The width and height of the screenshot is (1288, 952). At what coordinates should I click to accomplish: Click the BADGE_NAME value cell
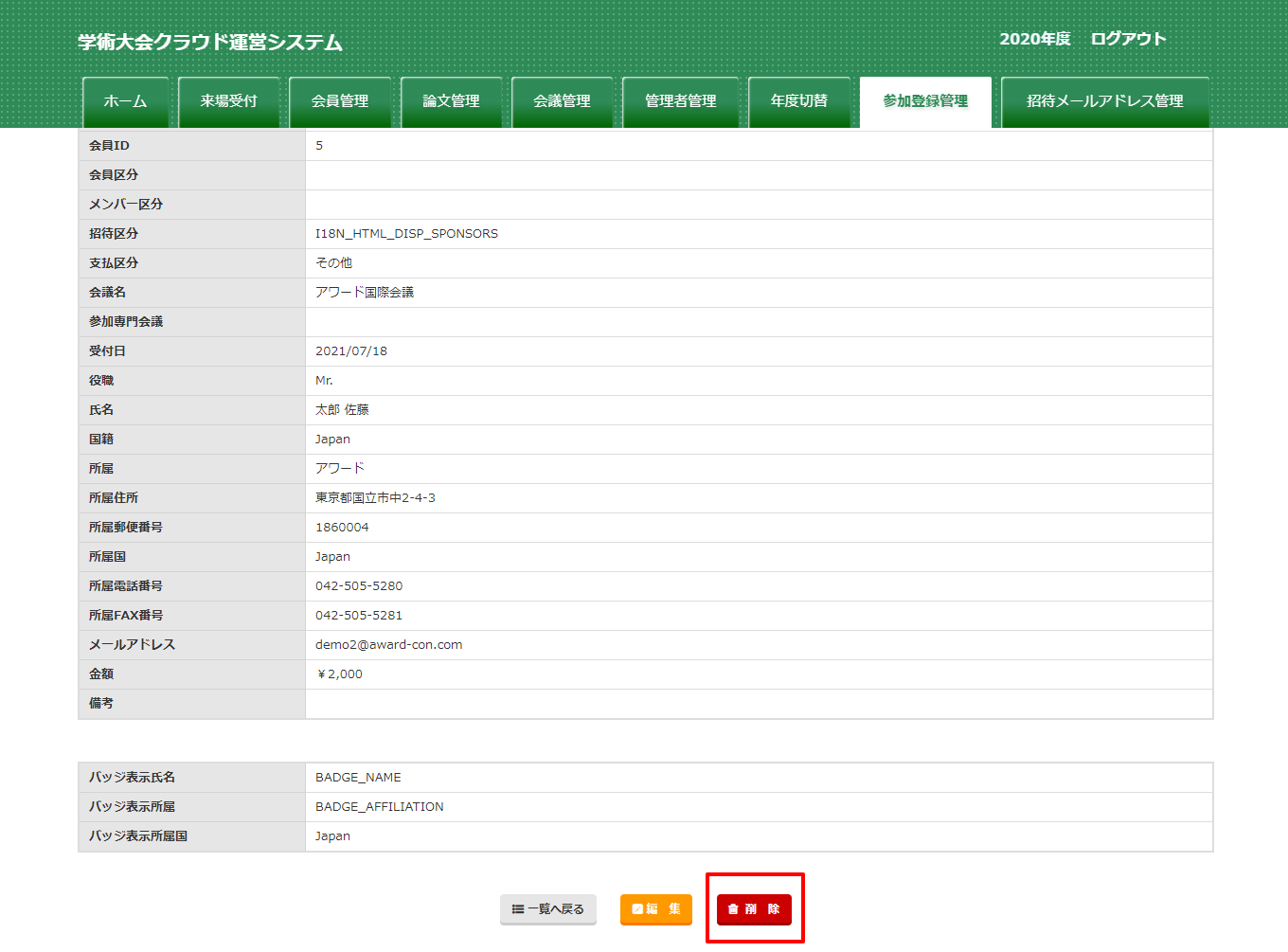(358, 778)
